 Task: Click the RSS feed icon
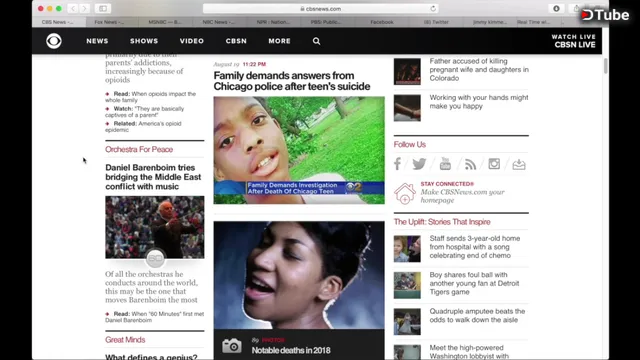click(470, 164)
